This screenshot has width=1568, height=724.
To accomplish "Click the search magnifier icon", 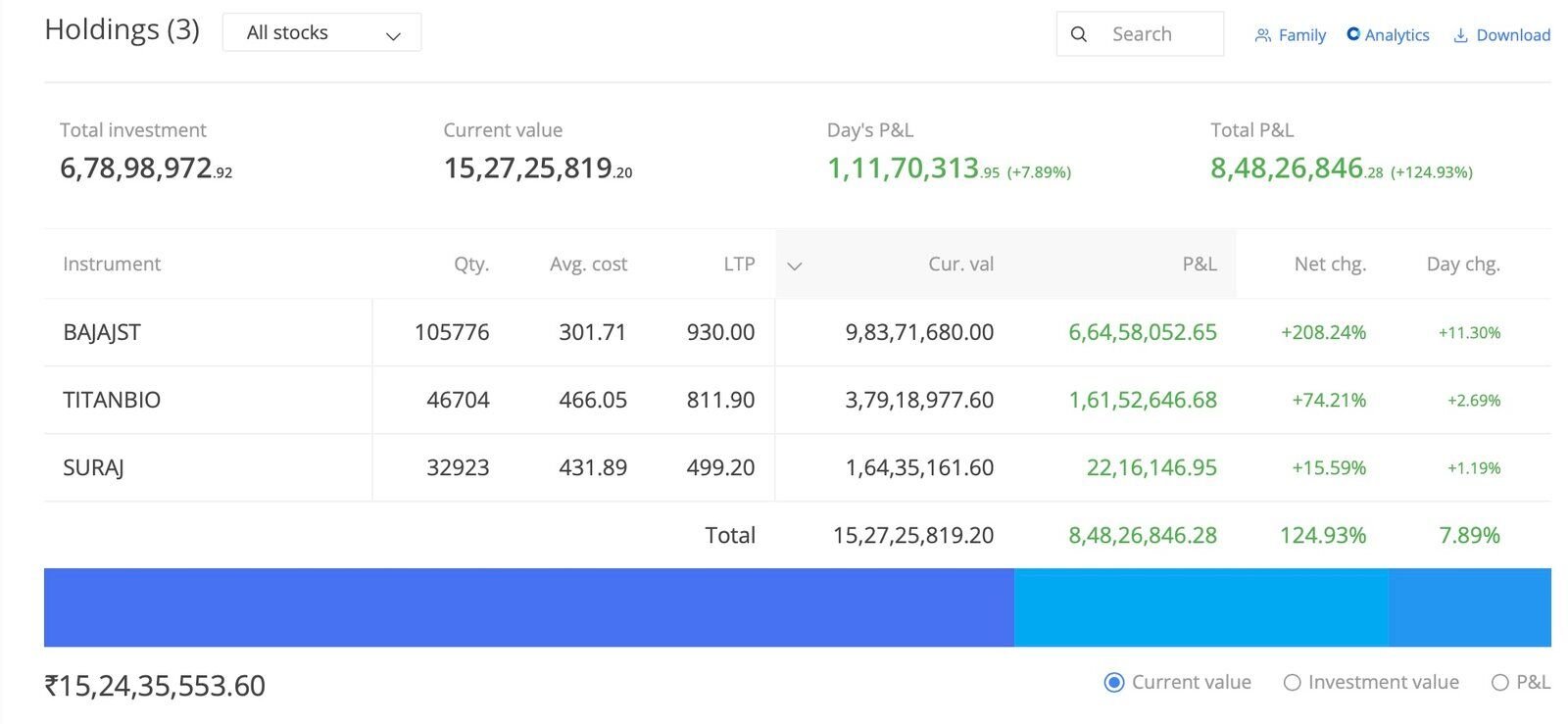I will pos(1078,34).
